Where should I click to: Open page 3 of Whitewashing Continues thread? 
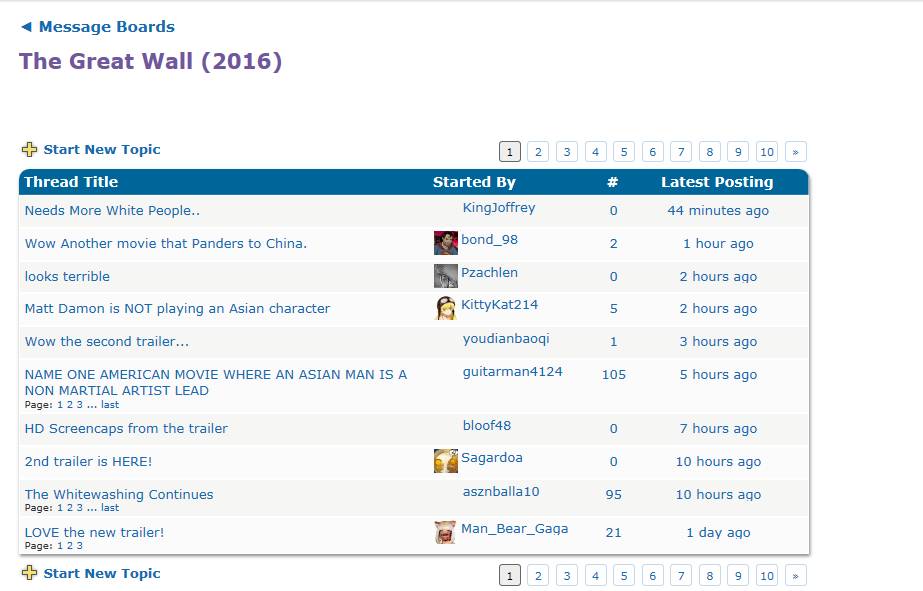[x=79, y=507]
